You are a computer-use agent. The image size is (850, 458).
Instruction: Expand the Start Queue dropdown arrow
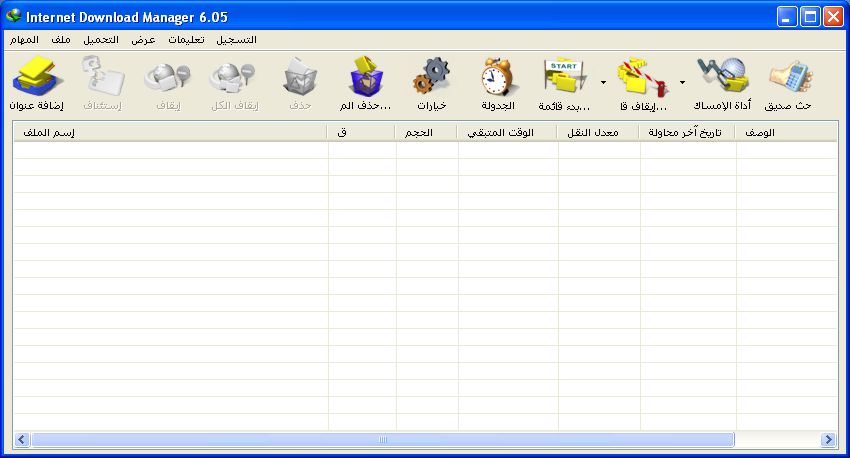click(603, 82)
